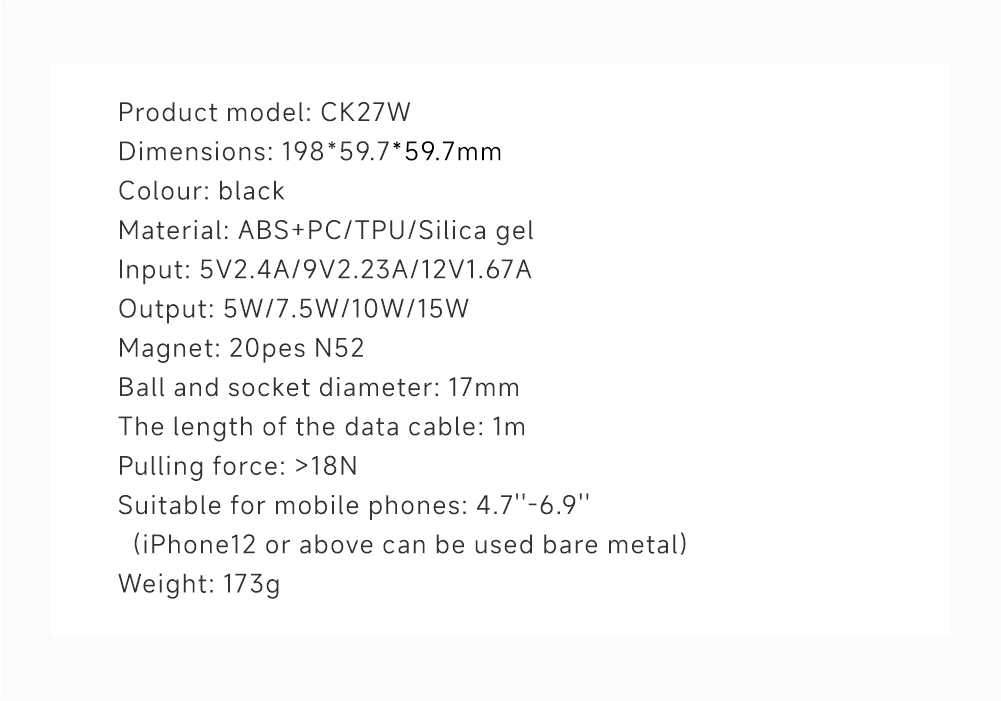Click the data cable length line
Image resolution: width=1001 pixels, height=701 pixels.
tap(322, 426)
